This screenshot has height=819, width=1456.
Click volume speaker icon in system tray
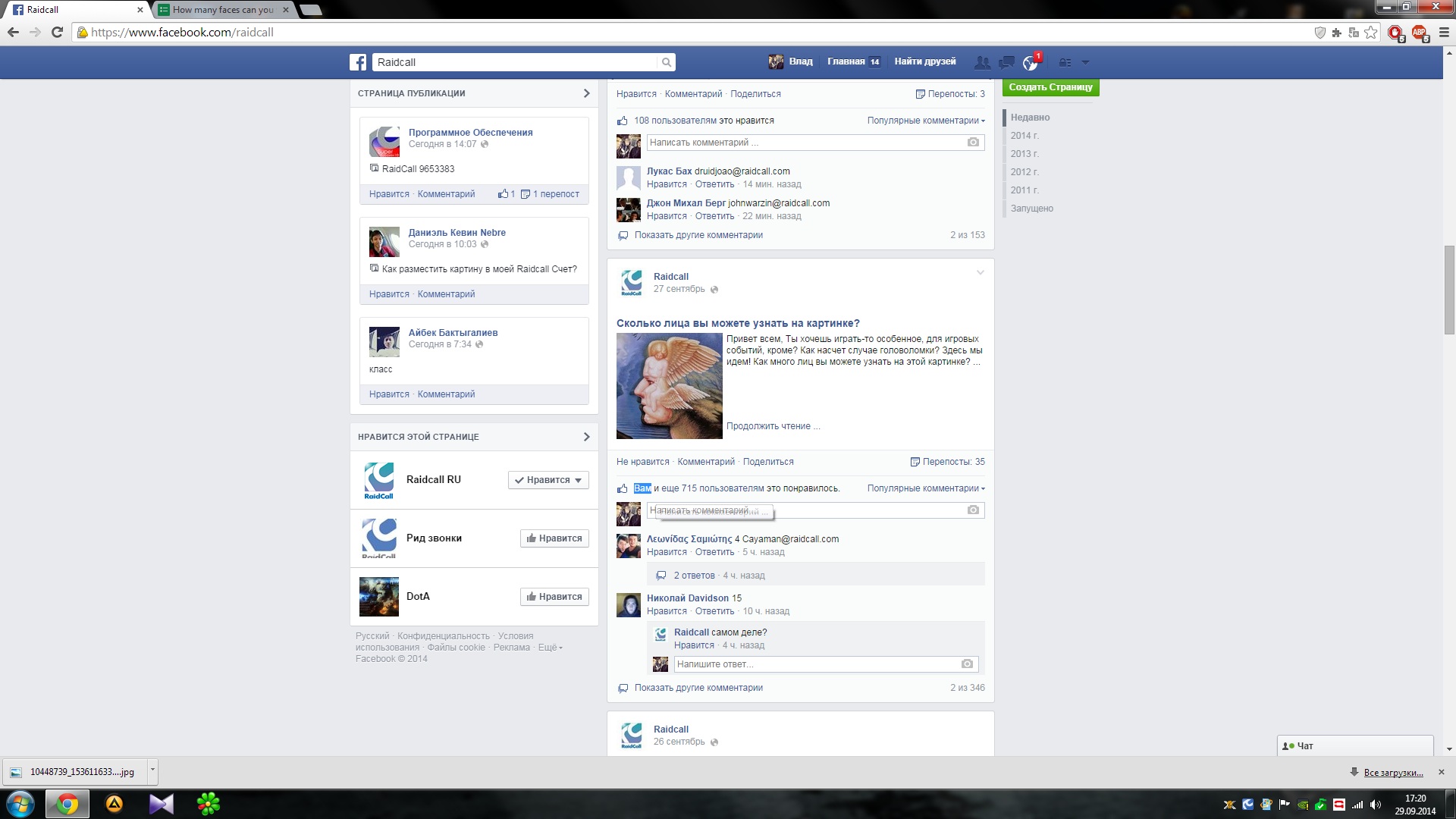[x=1376, y=805]
